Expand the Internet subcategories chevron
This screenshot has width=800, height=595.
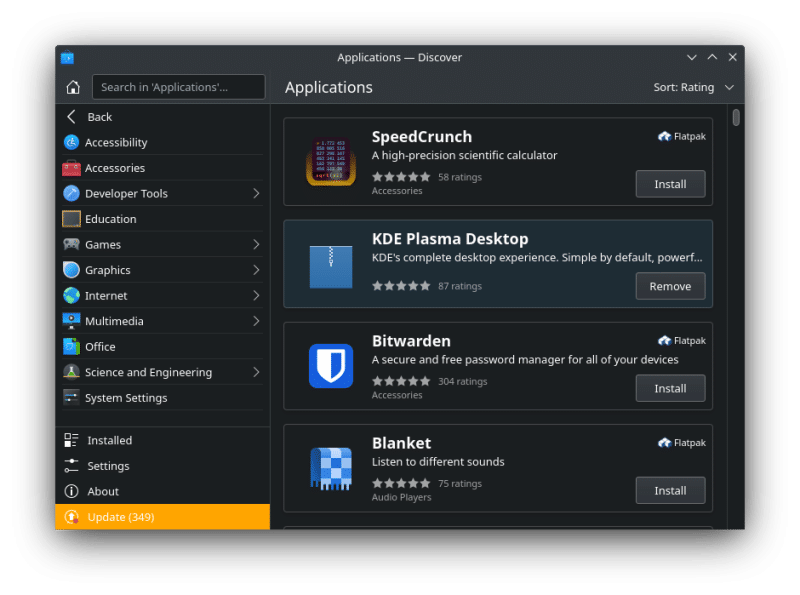tap(256, 295)
